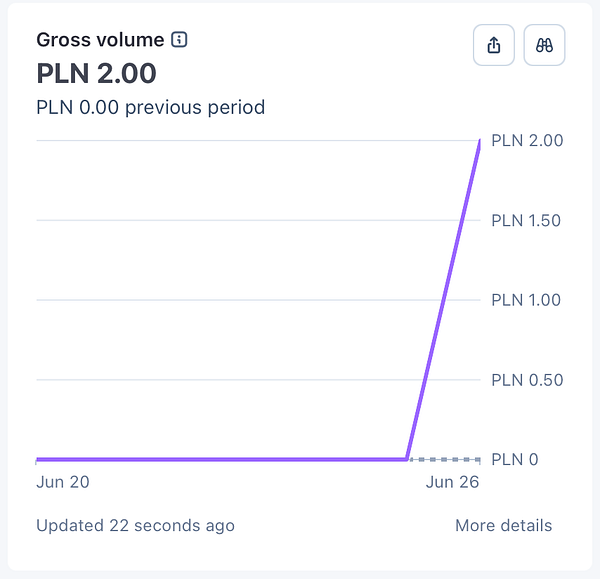The image size is (600, 579).
Task: Click the PLN 1.00 y-axis label
Action: pyautogui.click(x=526, y=300)
